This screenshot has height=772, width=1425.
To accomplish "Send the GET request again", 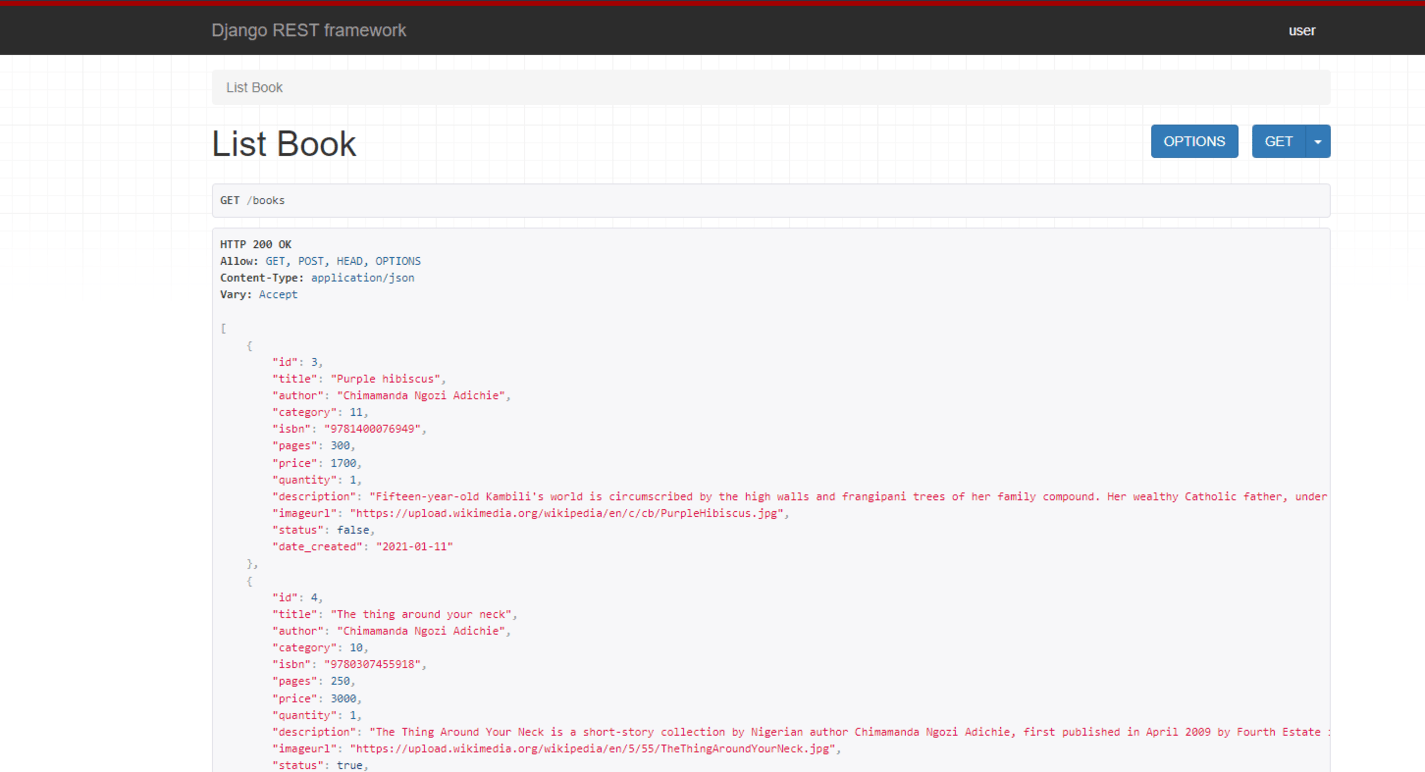I will tap(1278, 141).
